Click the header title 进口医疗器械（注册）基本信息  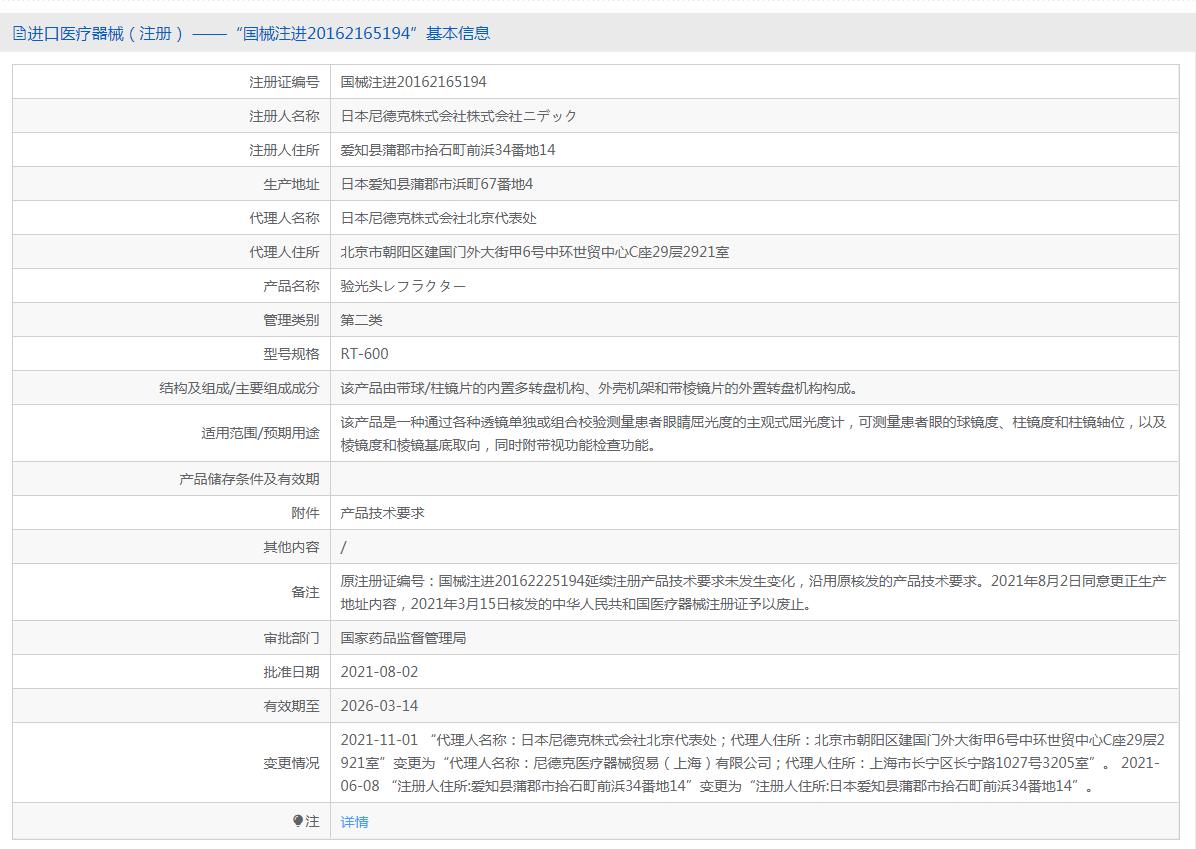click(x=259, y=34)
